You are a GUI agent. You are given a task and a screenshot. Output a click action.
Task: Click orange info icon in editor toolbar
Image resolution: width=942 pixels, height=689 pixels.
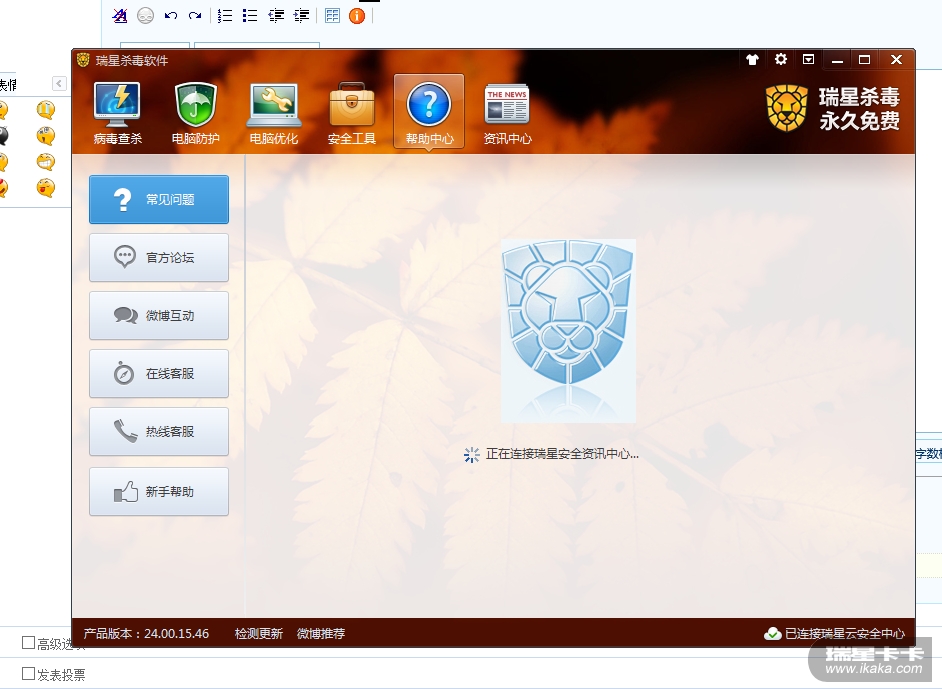[x=357, y=16]
